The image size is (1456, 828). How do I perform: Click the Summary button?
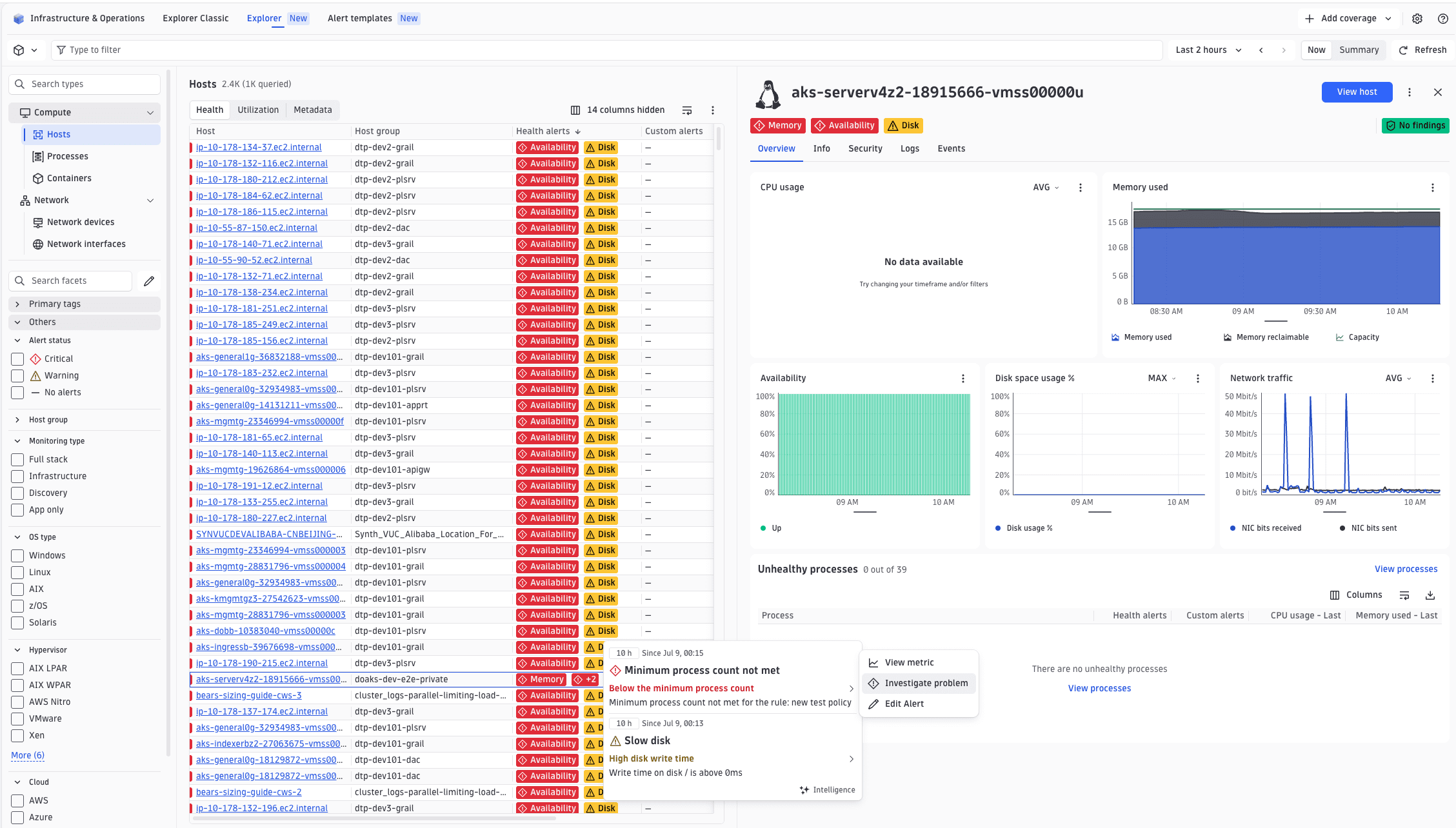tap(1359, 50)
